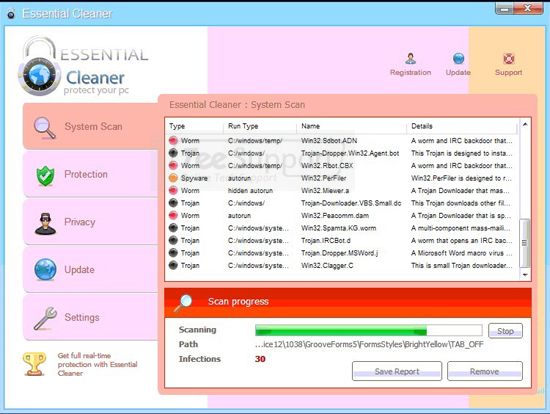This screenshot has height=414, width=550.
Task: Click the scan list scrollbar up arrow
Action: (x=525, y=124)
